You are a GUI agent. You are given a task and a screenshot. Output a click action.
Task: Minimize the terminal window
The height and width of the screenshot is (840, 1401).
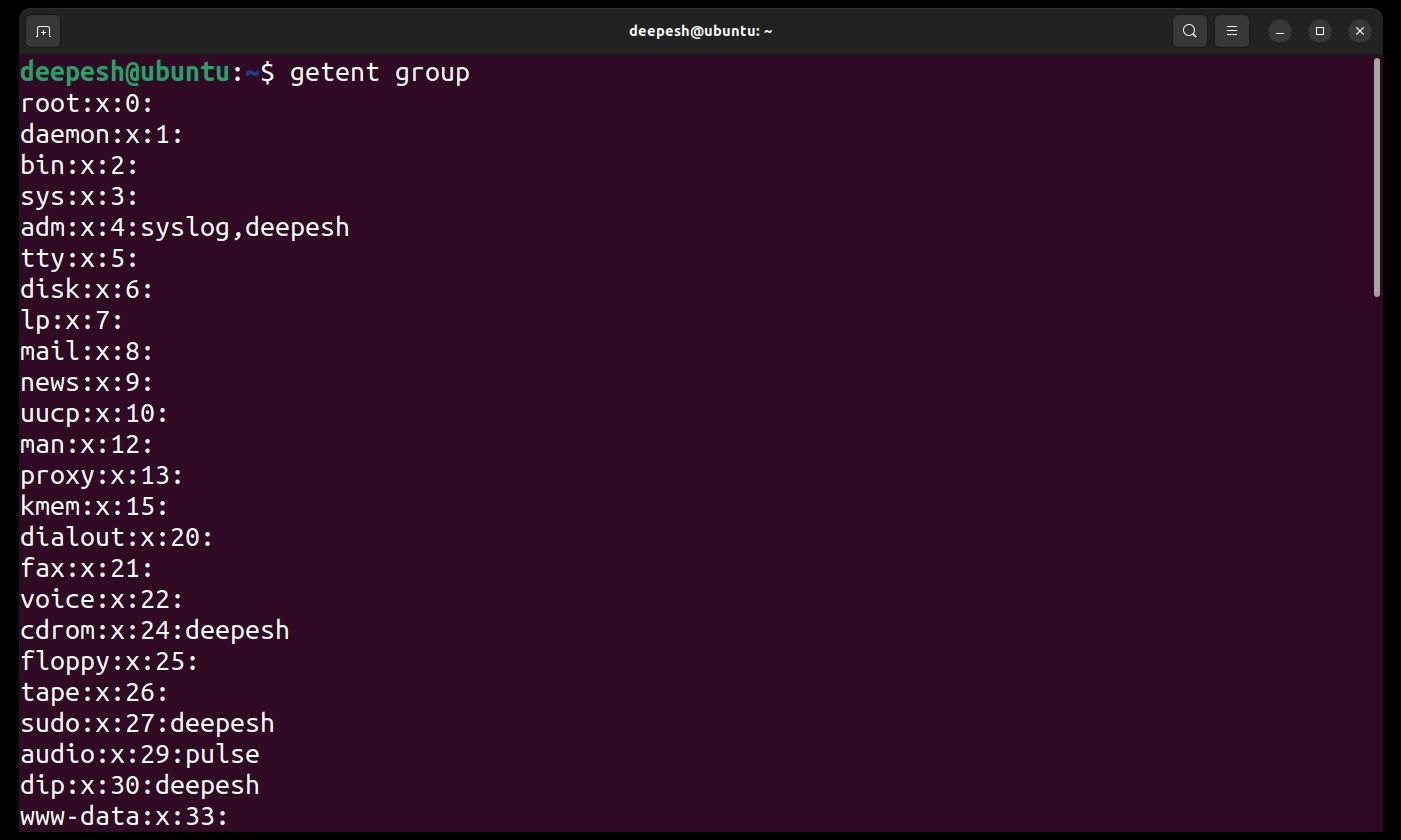(1281, 31)
